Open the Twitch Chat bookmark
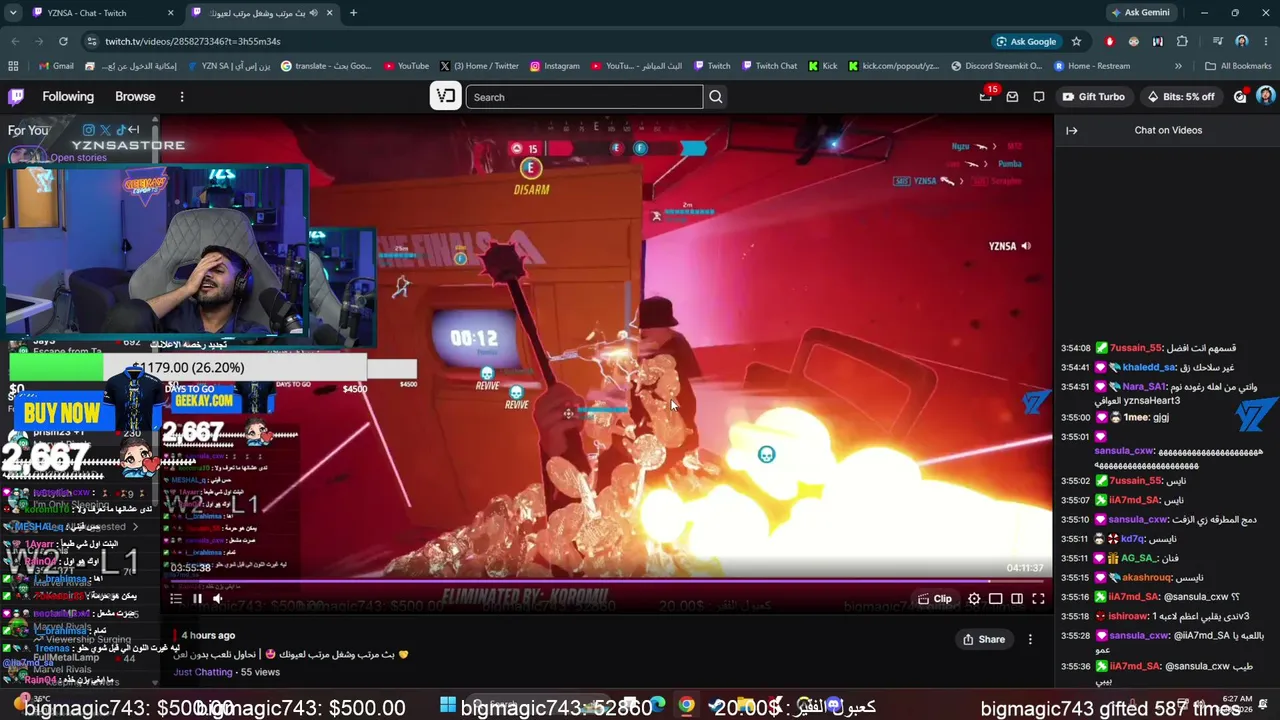The height and width of the screenshot is (720, 1280). coord(769,66)
